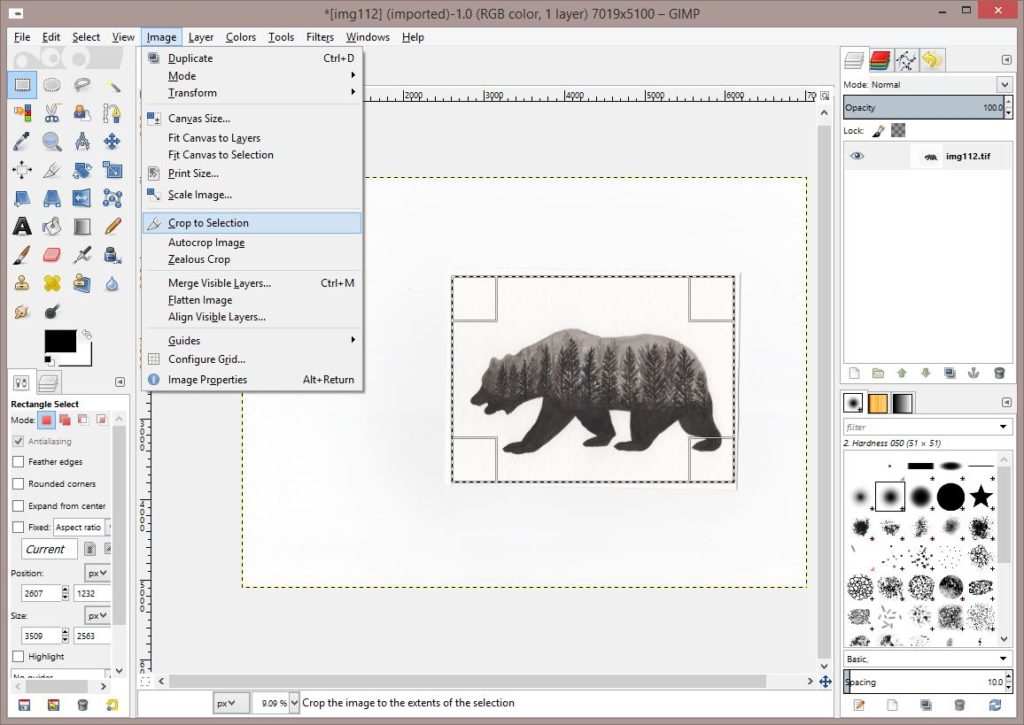Select the Blur/Sharpen droplet tool

(x=112, y=283)
